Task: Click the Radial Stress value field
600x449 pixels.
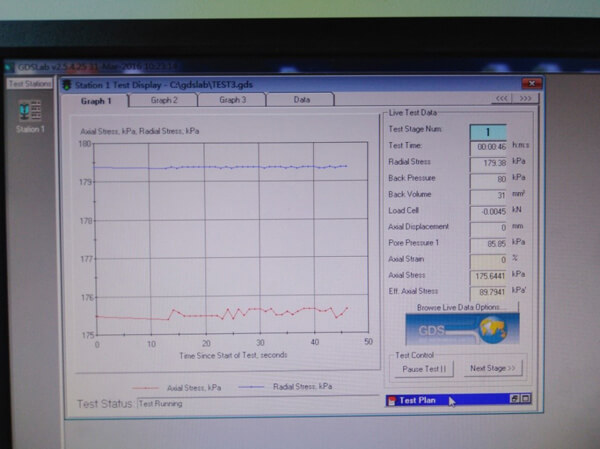Action: point(488,162)
